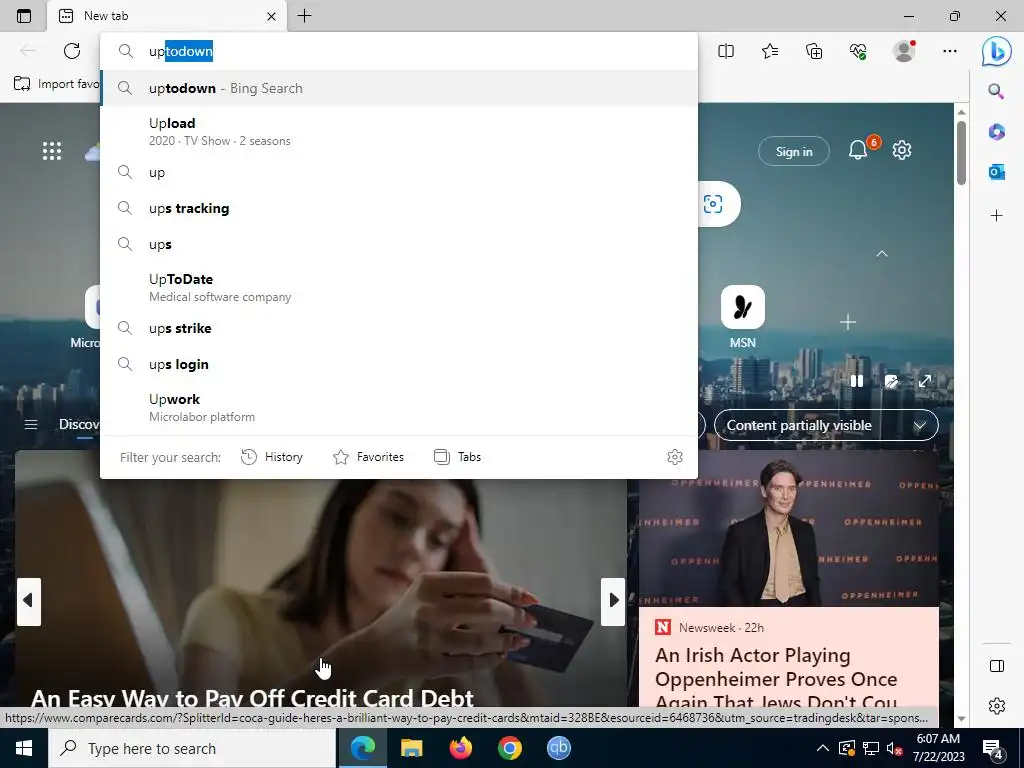Open Browser essentials heart icon
Screen dimensions: 1024x768
coord(858,51)
